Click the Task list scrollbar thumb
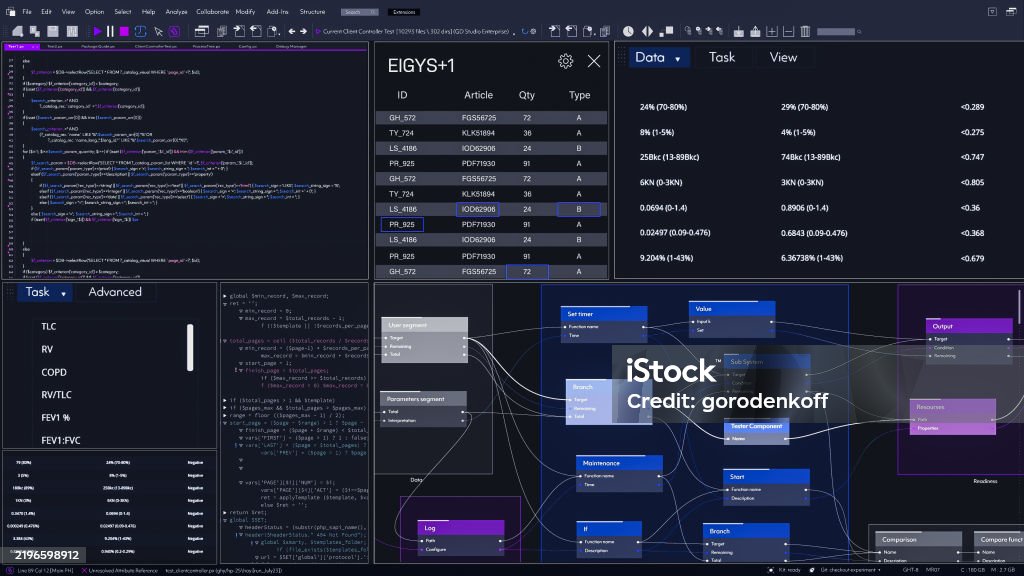Viewport: 1024px width, 576px height. 190,347
